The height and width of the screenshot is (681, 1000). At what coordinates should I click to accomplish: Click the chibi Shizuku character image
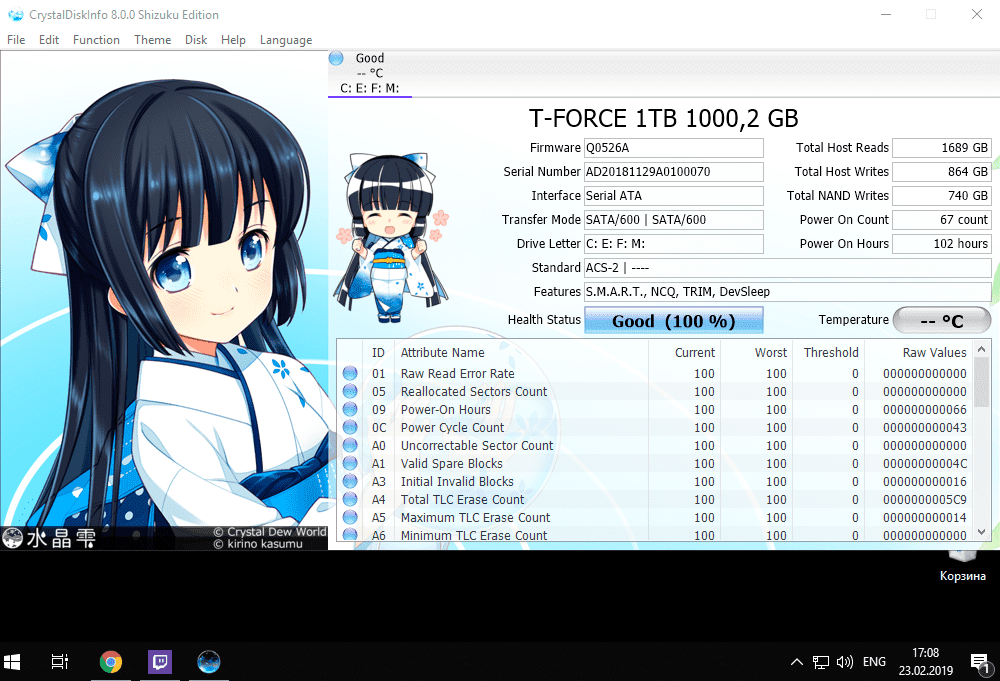390,237
